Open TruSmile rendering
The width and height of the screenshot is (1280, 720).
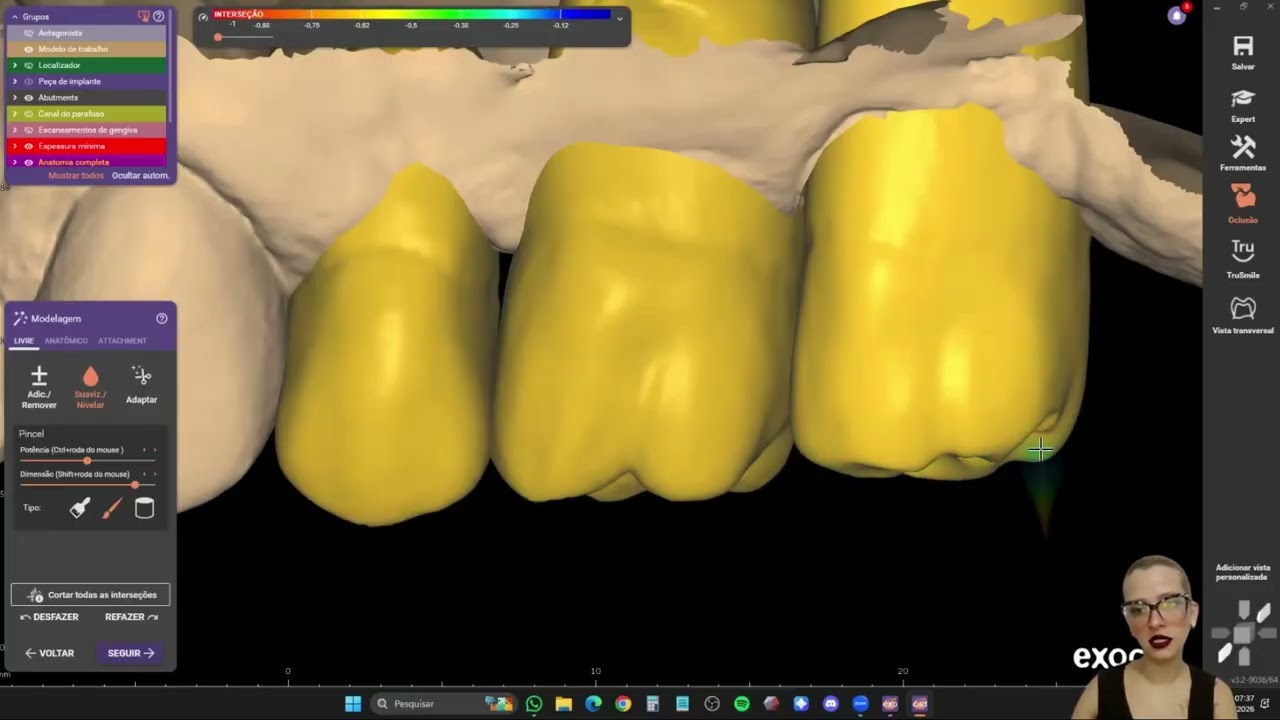[1243, 259]
